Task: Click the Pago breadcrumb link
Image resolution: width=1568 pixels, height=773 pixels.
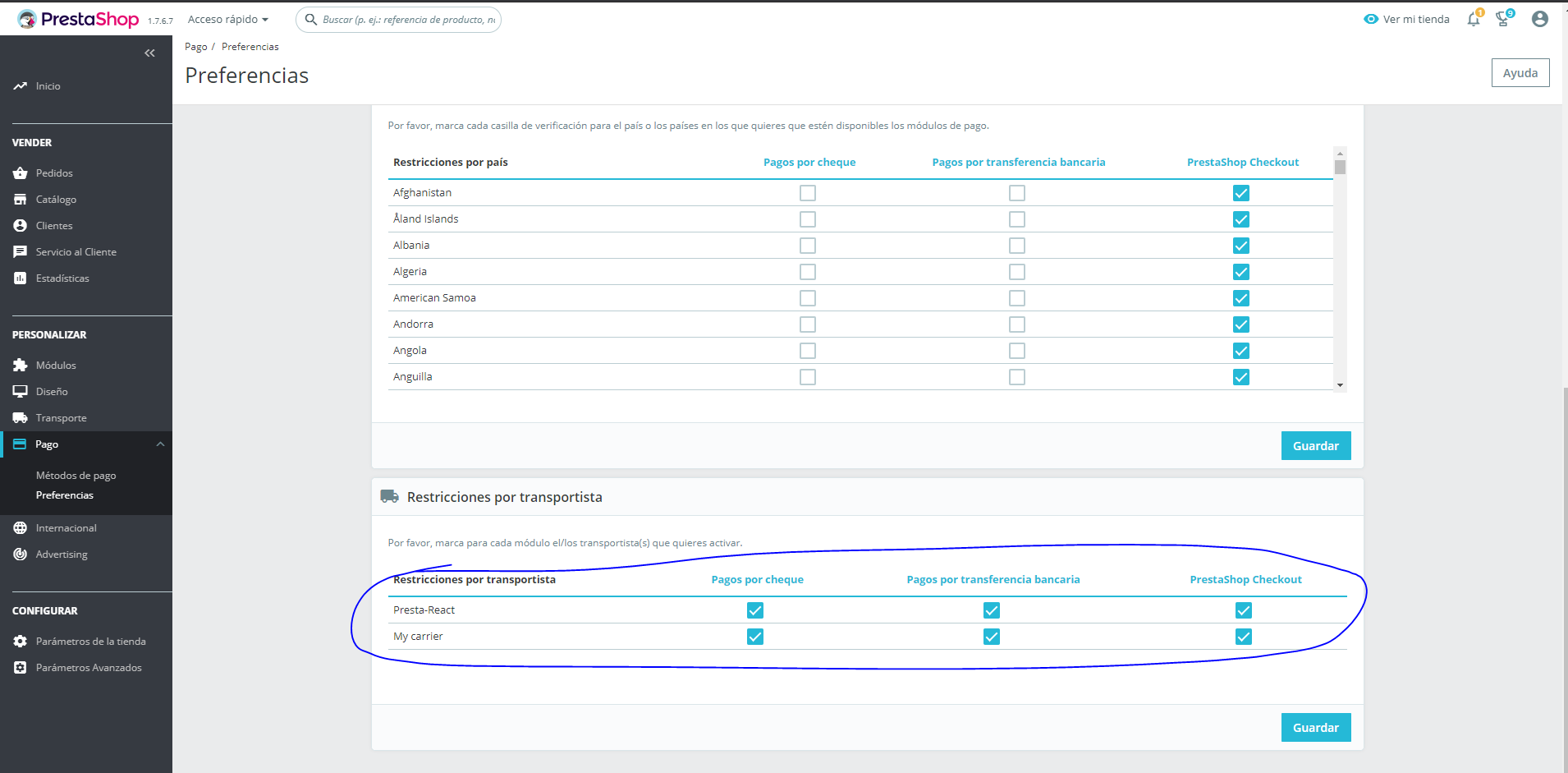Action: [x=196, y=46]
